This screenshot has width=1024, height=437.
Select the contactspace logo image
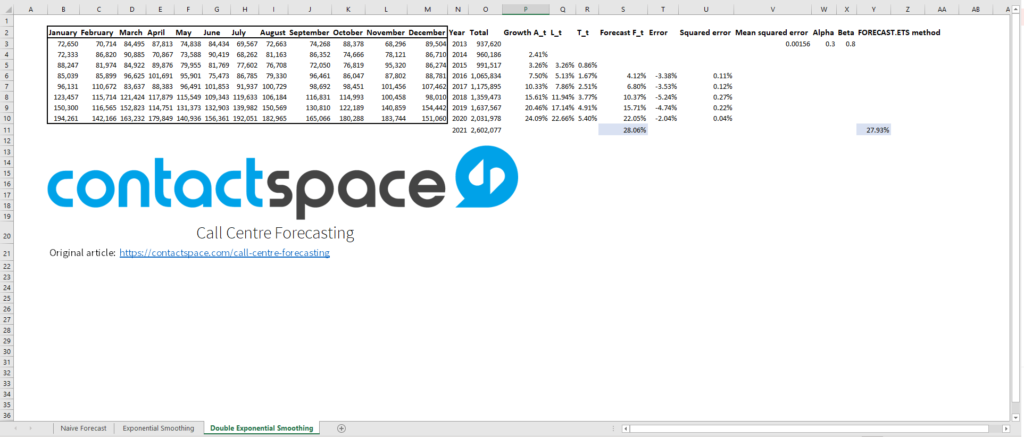pyautogui.click(x=283, y=184)
